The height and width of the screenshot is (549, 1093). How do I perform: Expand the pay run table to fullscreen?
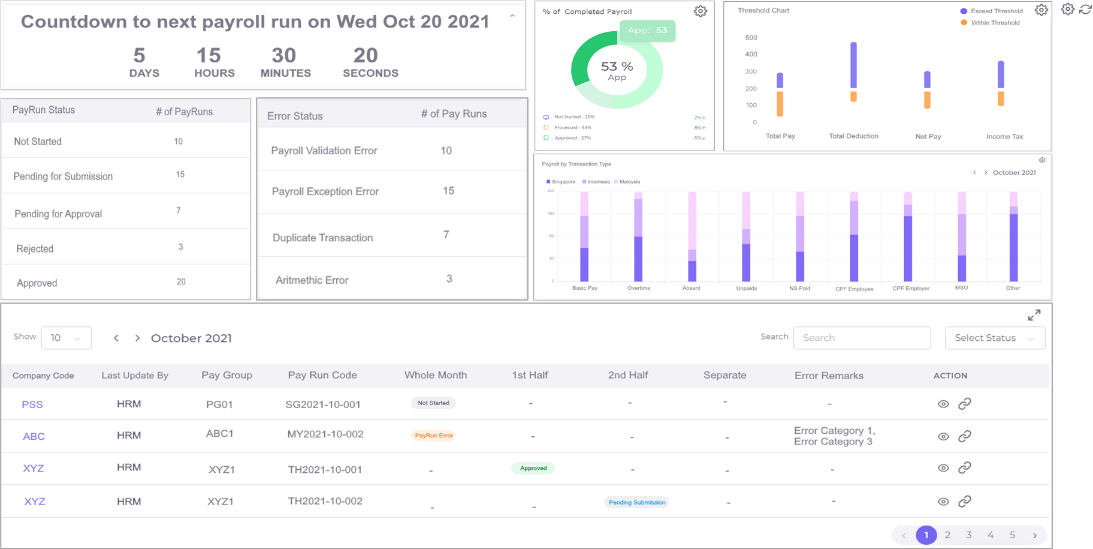[1034, 316]
